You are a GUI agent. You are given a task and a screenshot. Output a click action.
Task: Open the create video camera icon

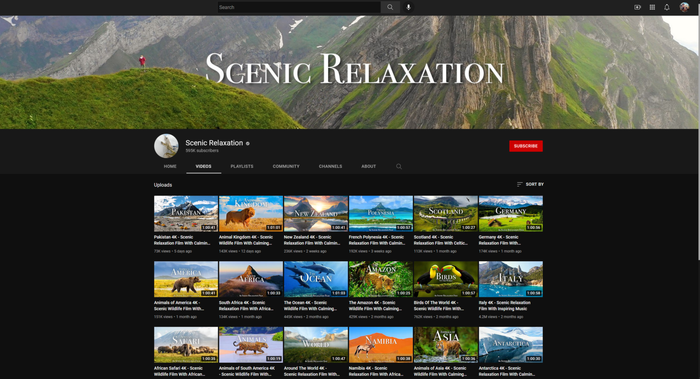pyautogui.click(x=638, y=7)
